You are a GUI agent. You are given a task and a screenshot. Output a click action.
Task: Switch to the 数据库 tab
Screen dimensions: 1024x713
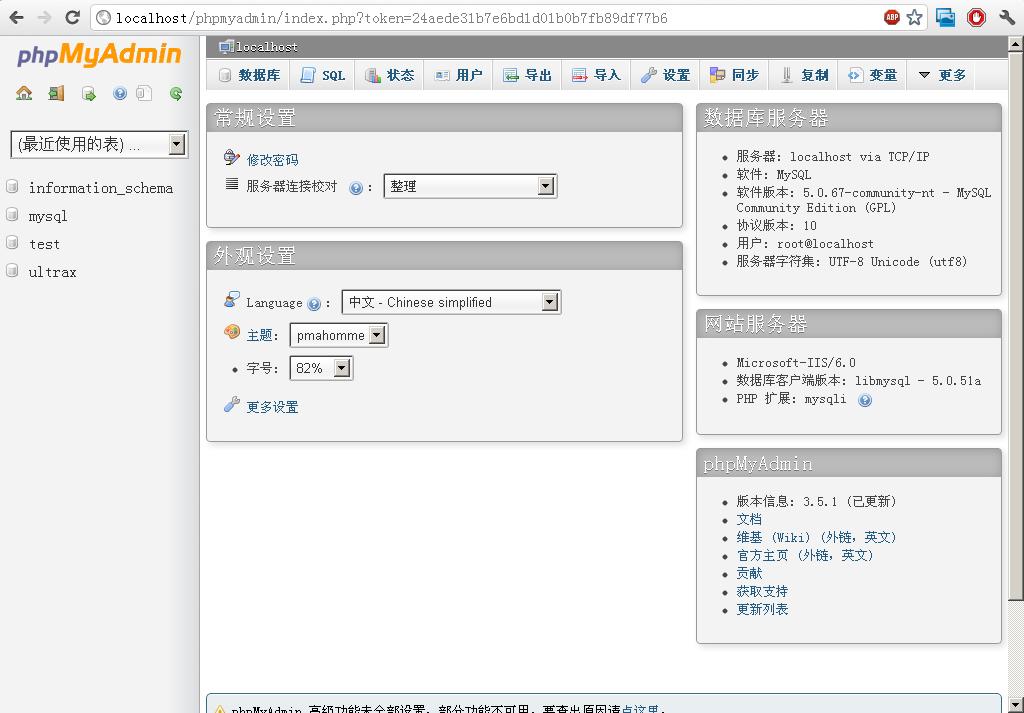[249, 75]
